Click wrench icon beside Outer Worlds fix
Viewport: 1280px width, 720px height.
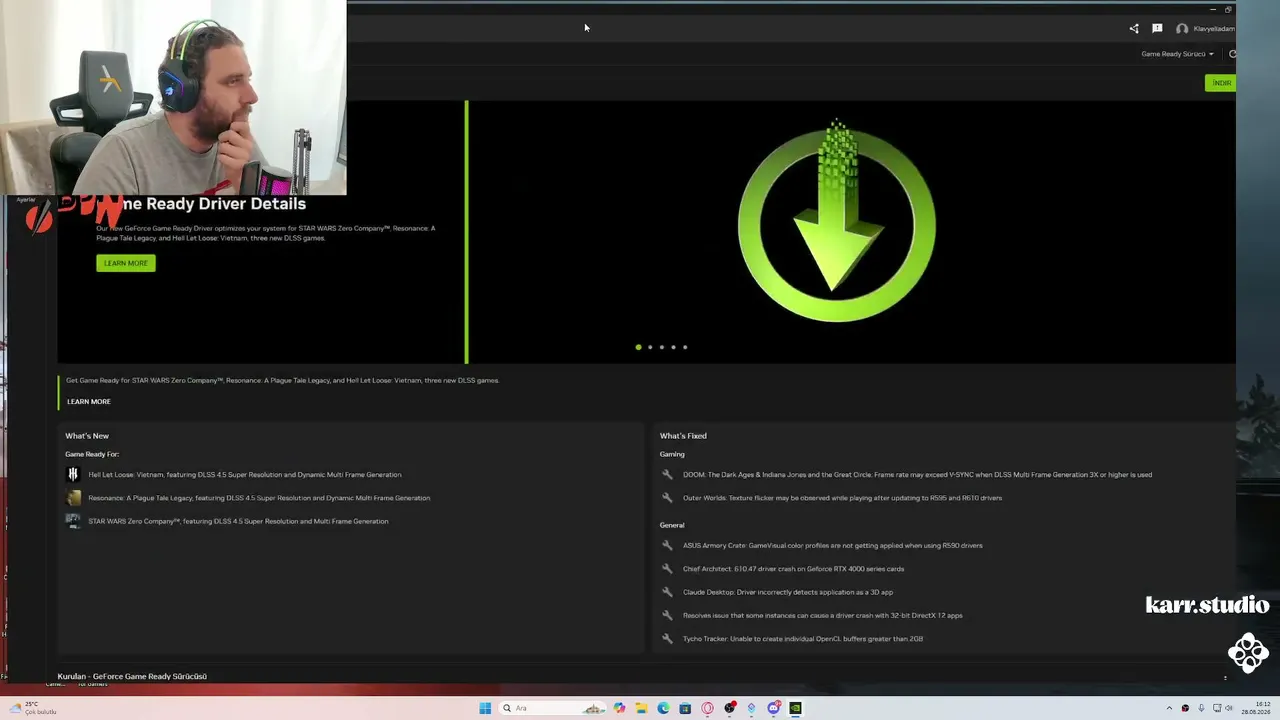[667, 498]
